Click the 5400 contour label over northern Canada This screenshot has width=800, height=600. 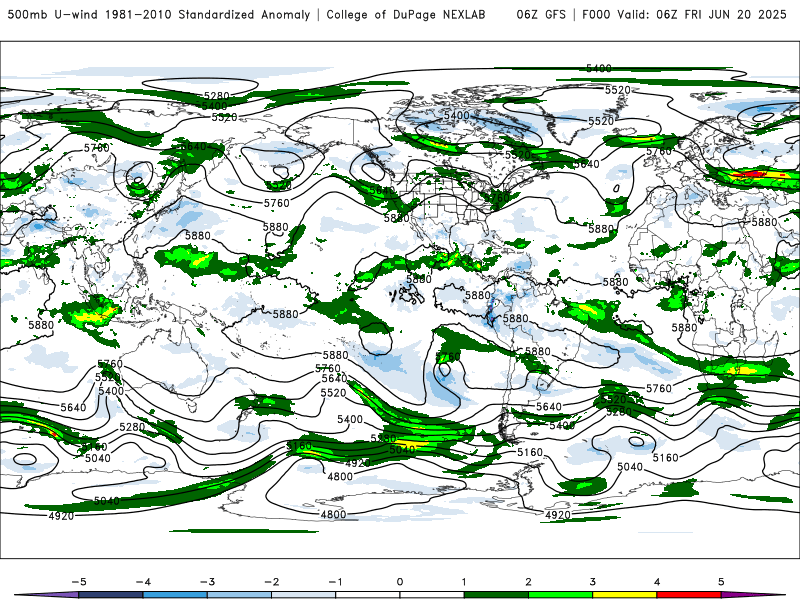456,115
